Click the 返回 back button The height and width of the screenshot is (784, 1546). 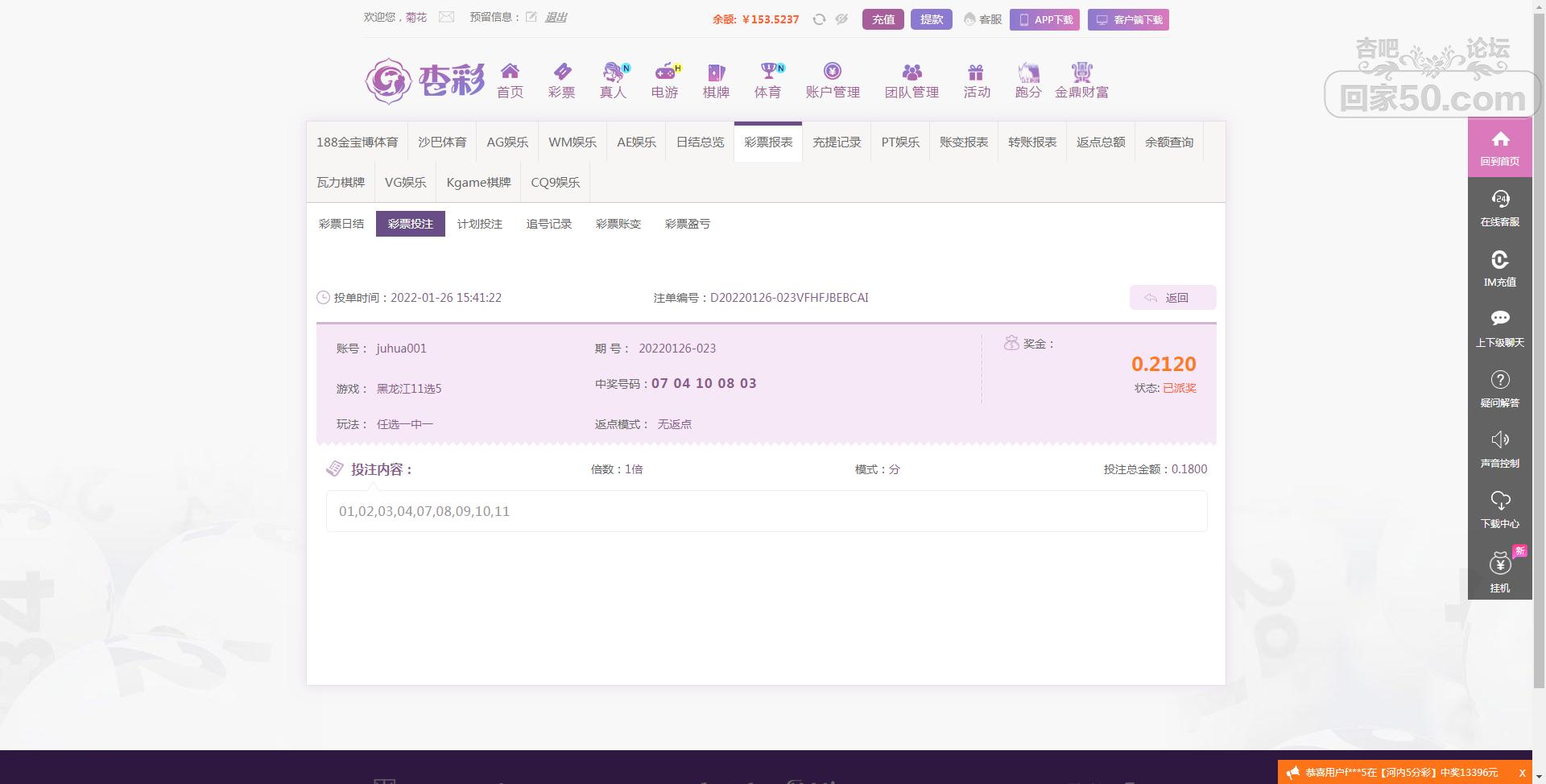pyautogui.click(x=1172, y=298)
